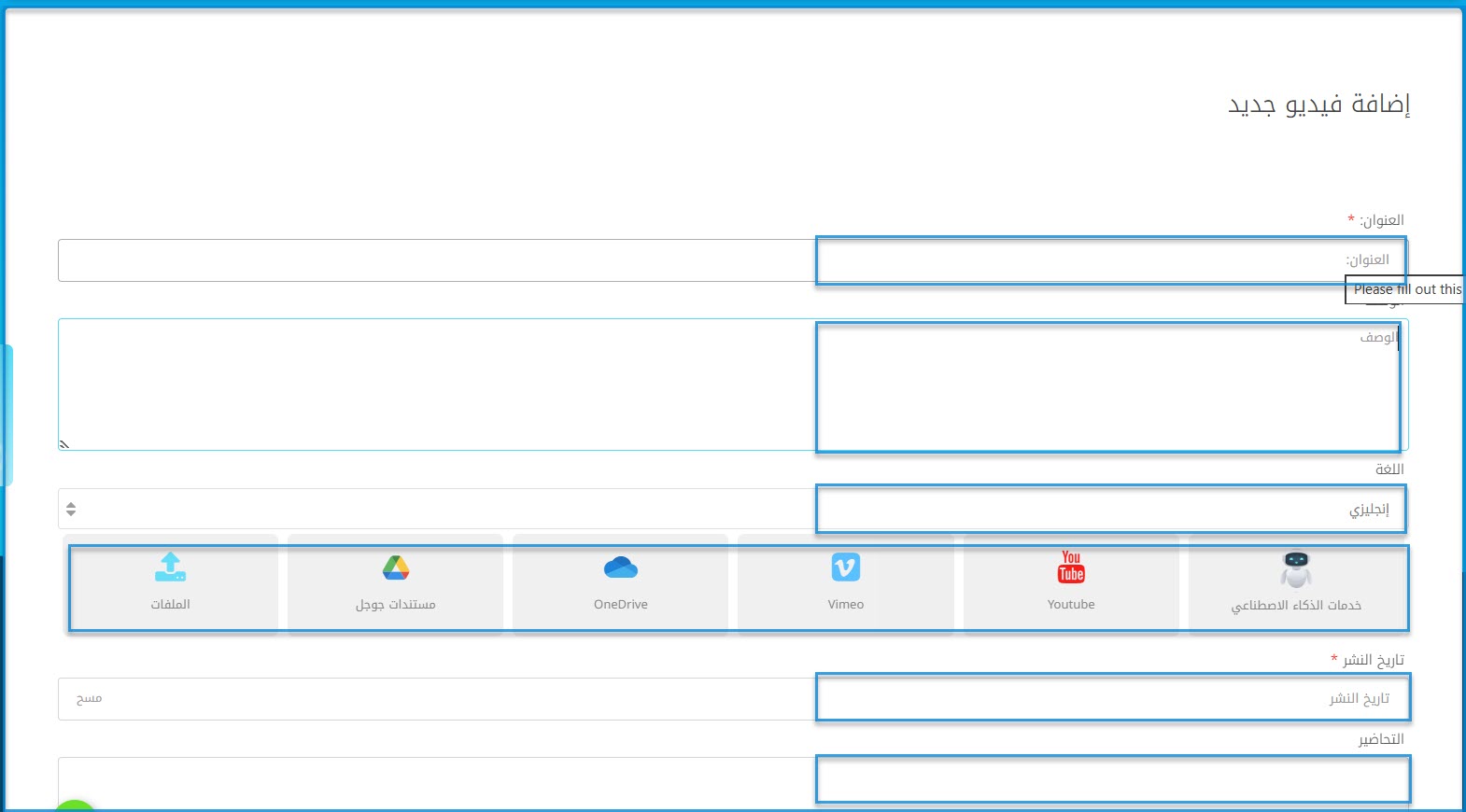Grab the description textarea resize handle
Screen dimensions: 1466x812
point(64,444)
